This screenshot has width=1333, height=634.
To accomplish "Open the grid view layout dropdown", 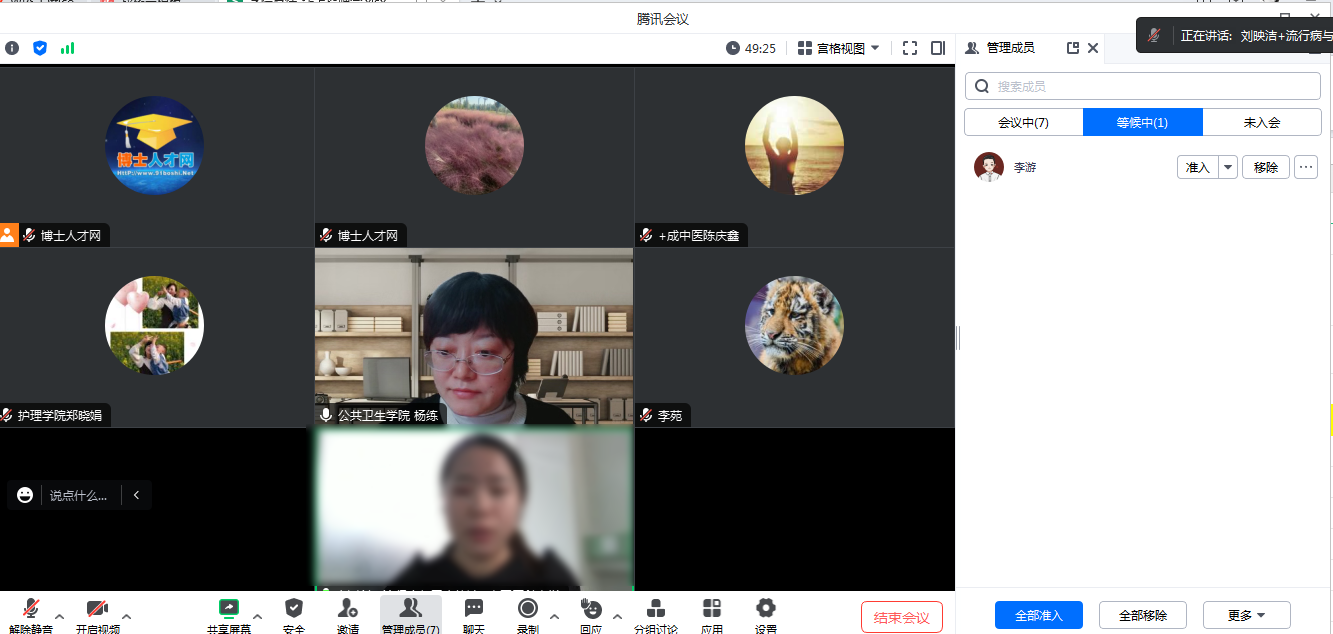I will coord(838,47).
